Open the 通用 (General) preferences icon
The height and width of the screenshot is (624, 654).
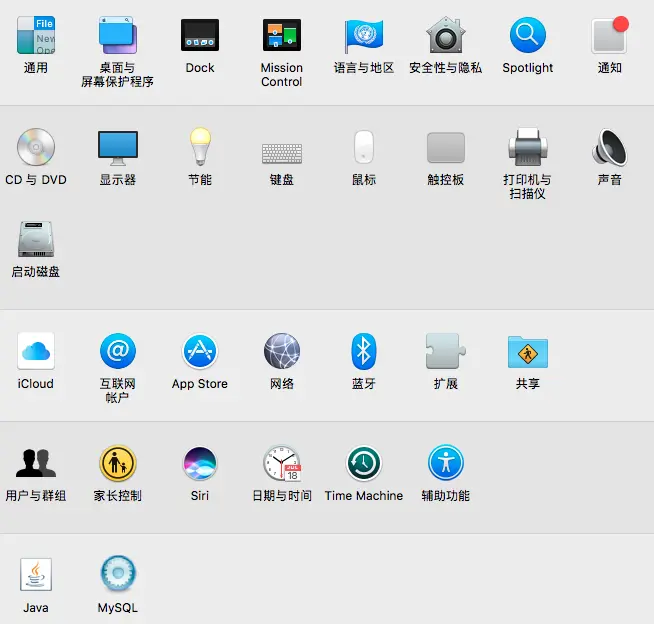pos(36,35)
